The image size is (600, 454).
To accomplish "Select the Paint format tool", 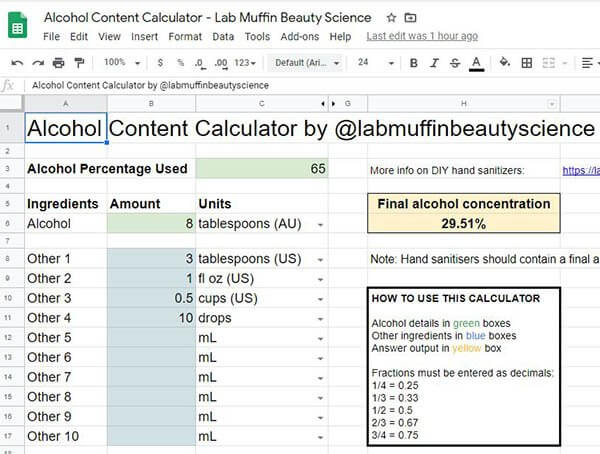I will click(79, 63).
